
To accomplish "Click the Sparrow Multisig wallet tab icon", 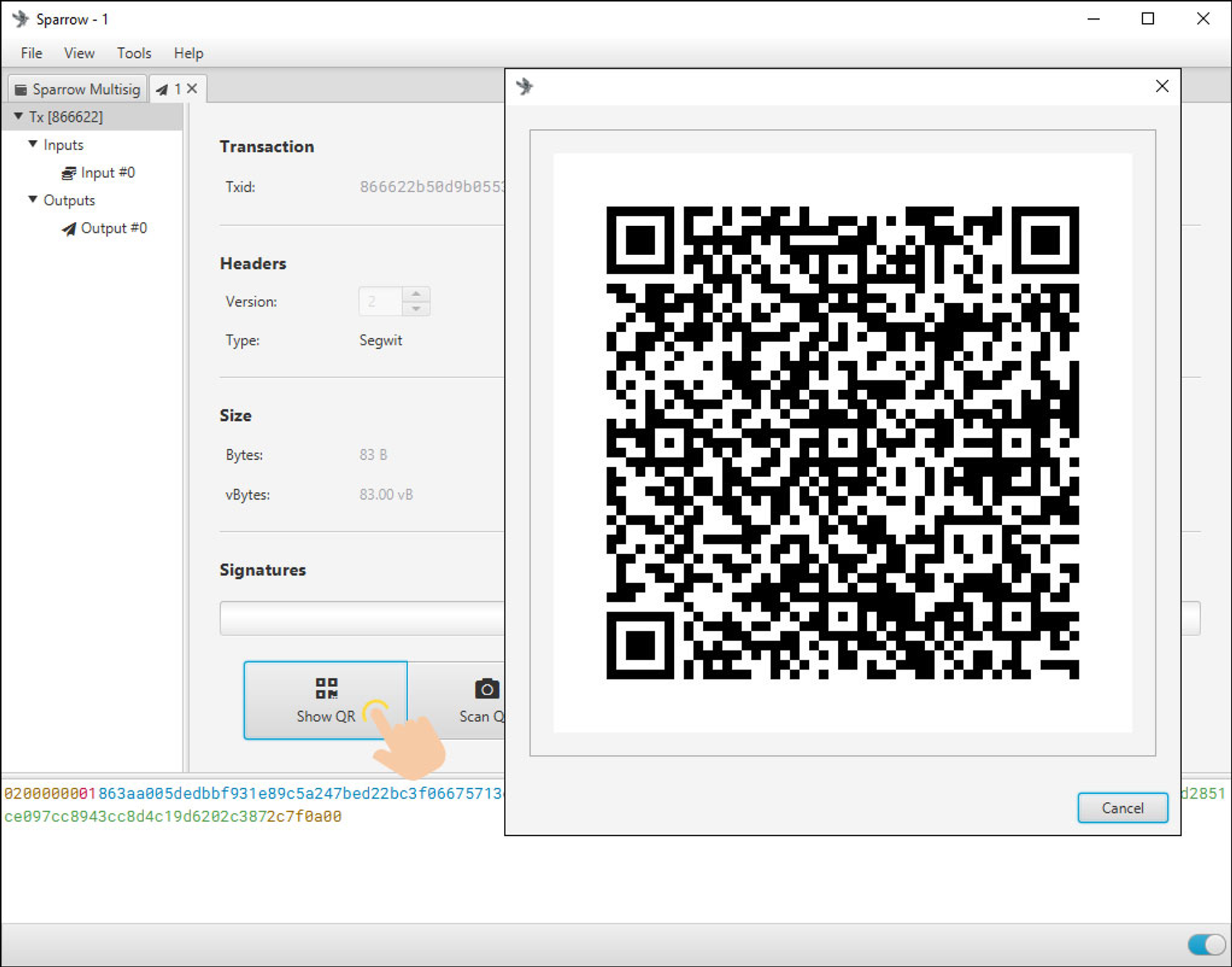I will (21, 90).
